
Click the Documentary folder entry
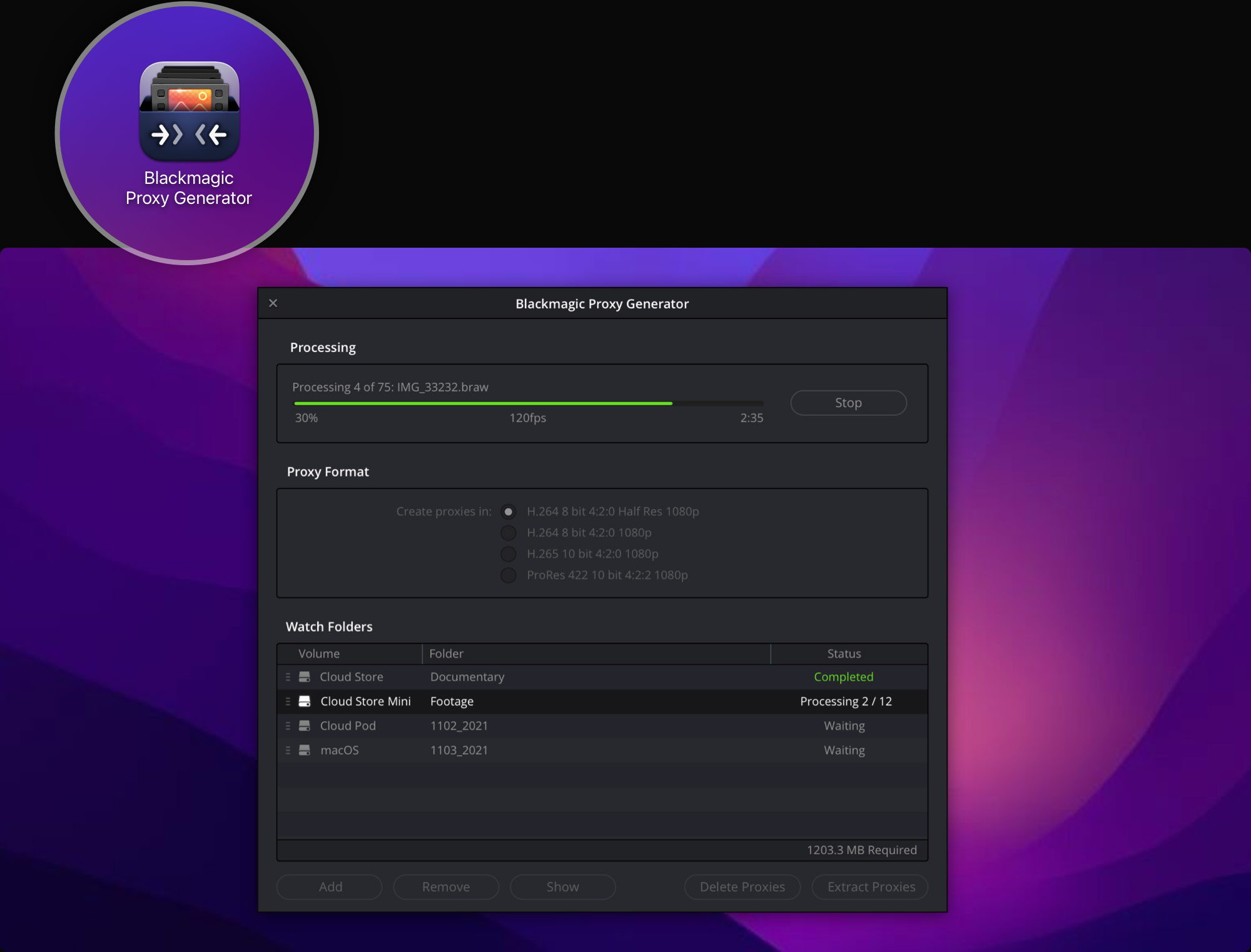pos(467,677)
